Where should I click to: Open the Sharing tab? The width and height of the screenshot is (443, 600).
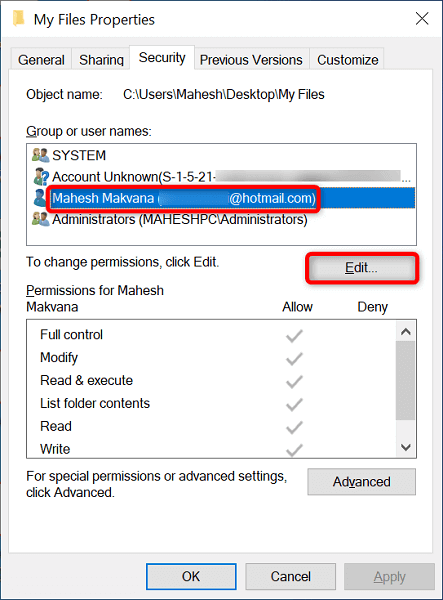[x=101, y=60]
